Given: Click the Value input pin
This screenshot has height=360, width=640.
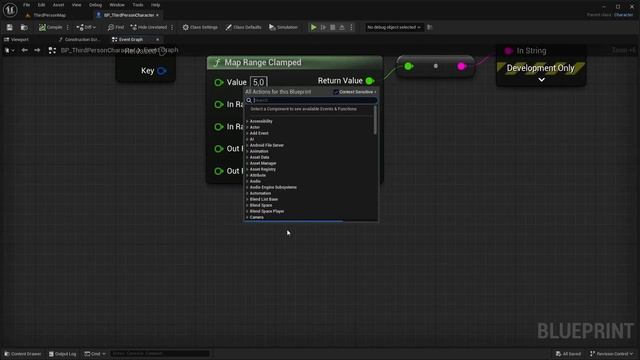Looking at the screenshot, I should [x=219, y=82].
